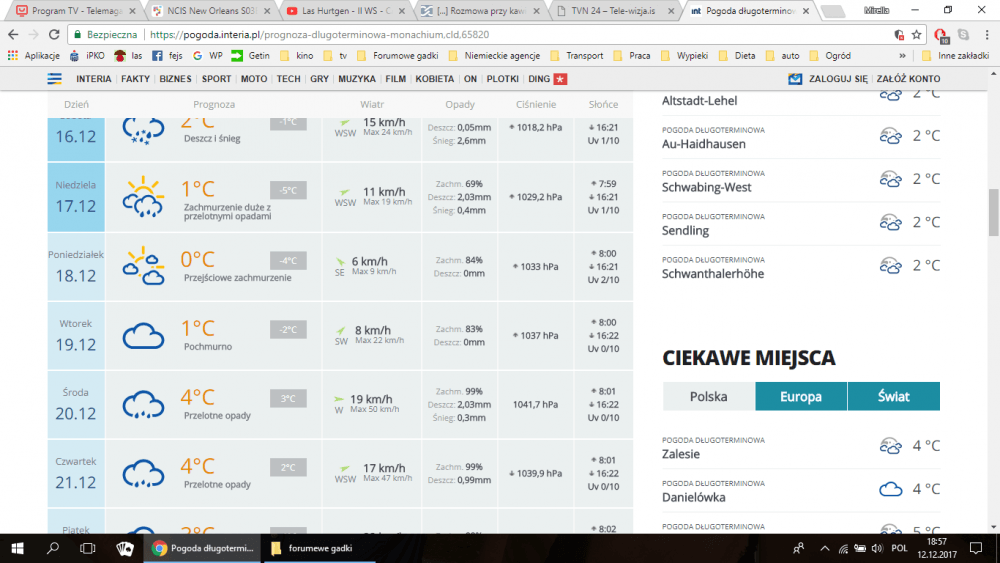1000x563 pixels.
Task: Show hidden system tray icons
Action: [x=824, y=548]
